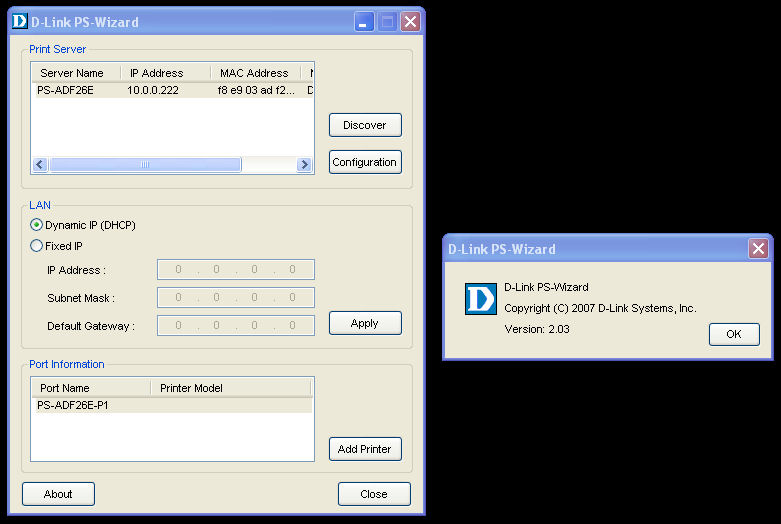Select the Fixed IP radio option
The image size is (781, 524).
(x=37, y=246)
